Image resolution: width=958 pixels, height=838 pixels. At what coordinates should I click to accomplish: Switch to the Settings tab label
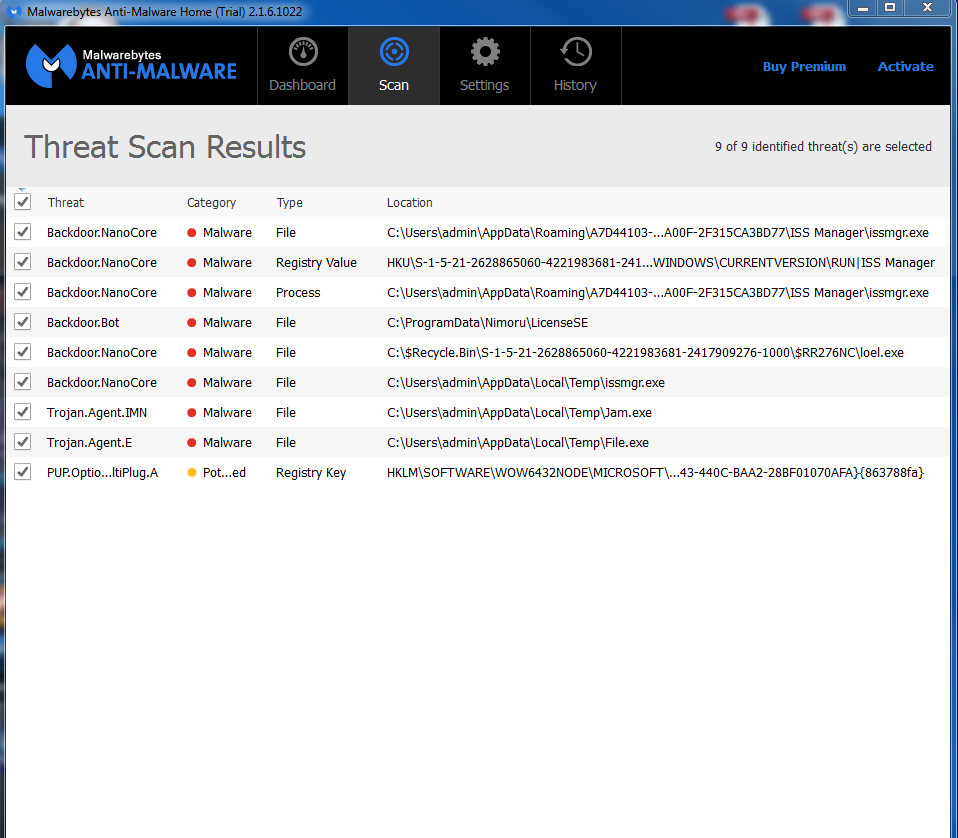tap(484, 85)
